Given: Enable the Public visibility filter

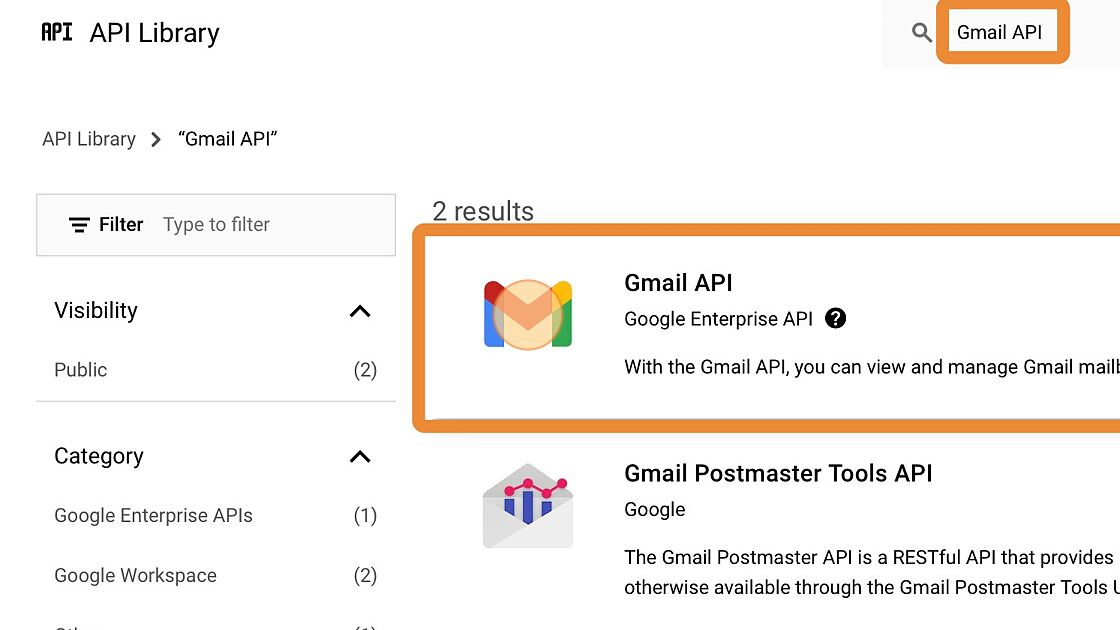Looking at the screenshot, I should coord(80,370).
